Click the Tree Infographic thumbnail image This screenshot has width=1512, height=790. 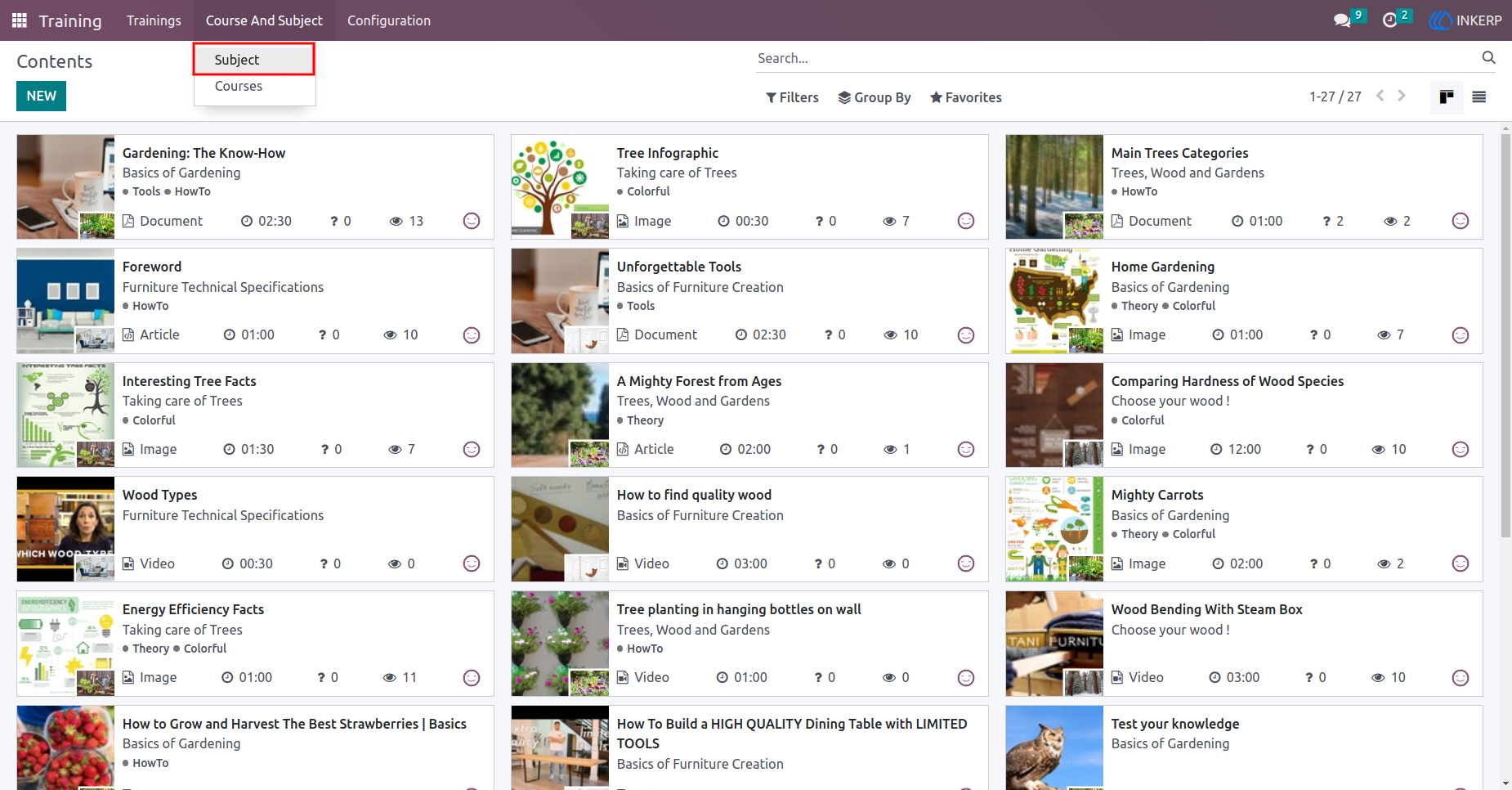click(x=560, y=186)
